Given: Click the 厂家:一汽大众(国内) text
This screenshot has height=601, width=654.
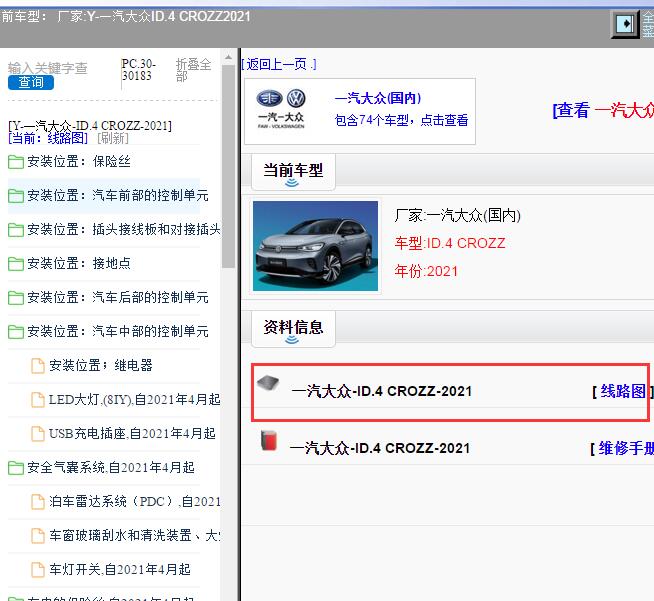Looking at the screenshot, I should (x=458, y=216).
